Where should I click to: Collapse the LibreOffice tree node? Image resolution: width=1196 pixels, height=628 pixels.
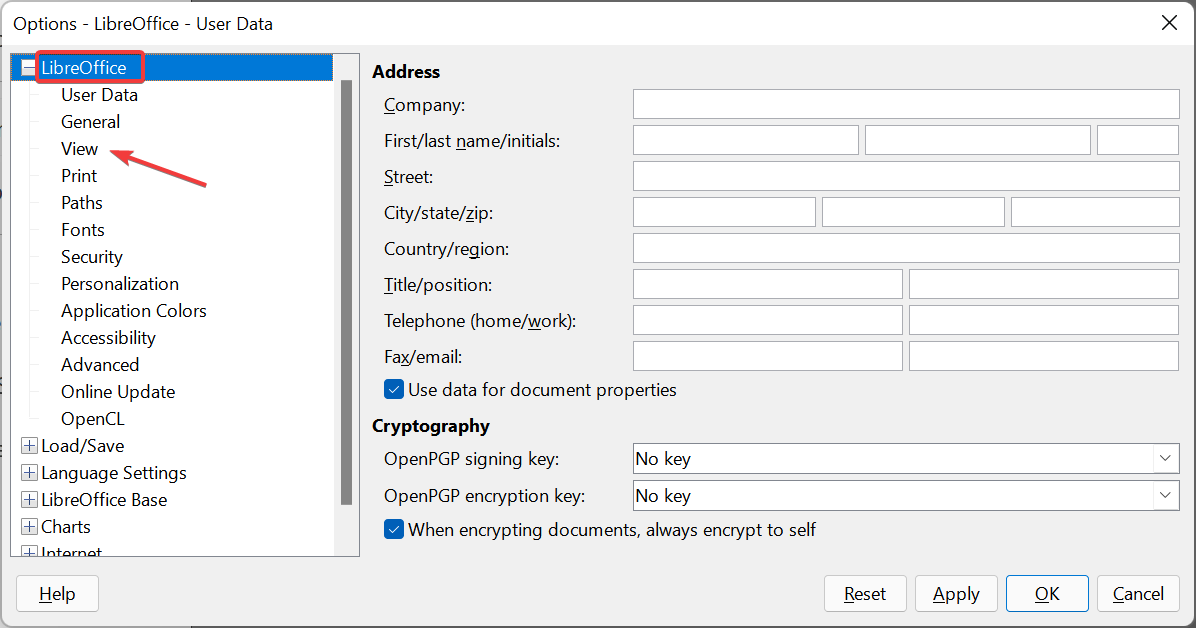[29, 68]
